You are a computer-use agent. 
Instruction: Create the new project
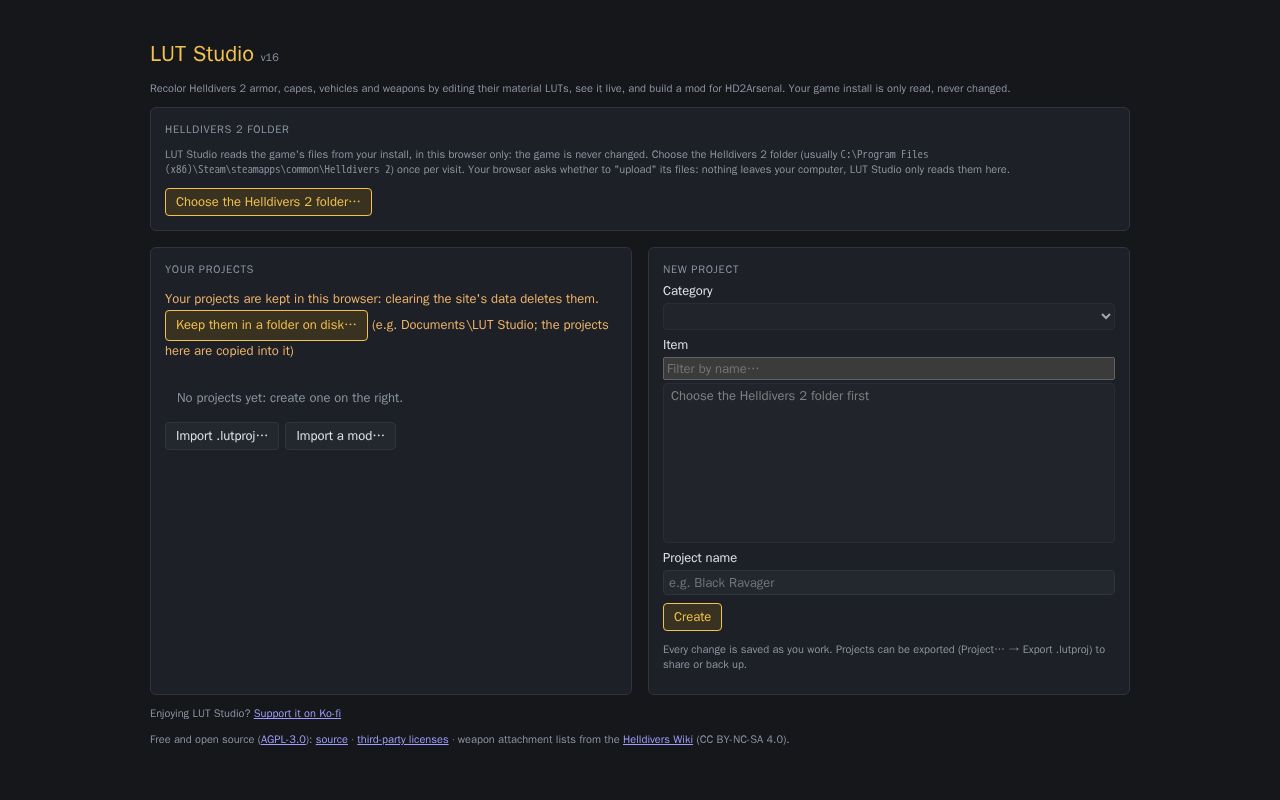(x=692, y=617)
